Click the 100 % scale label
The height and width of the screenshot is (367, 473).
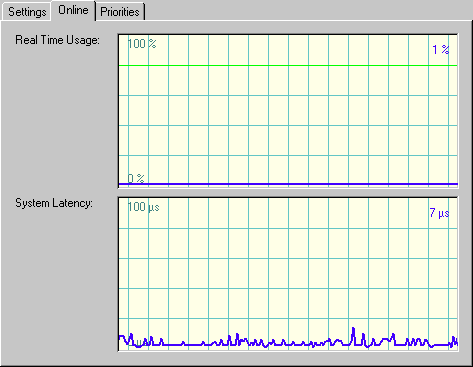coord(142,44)
